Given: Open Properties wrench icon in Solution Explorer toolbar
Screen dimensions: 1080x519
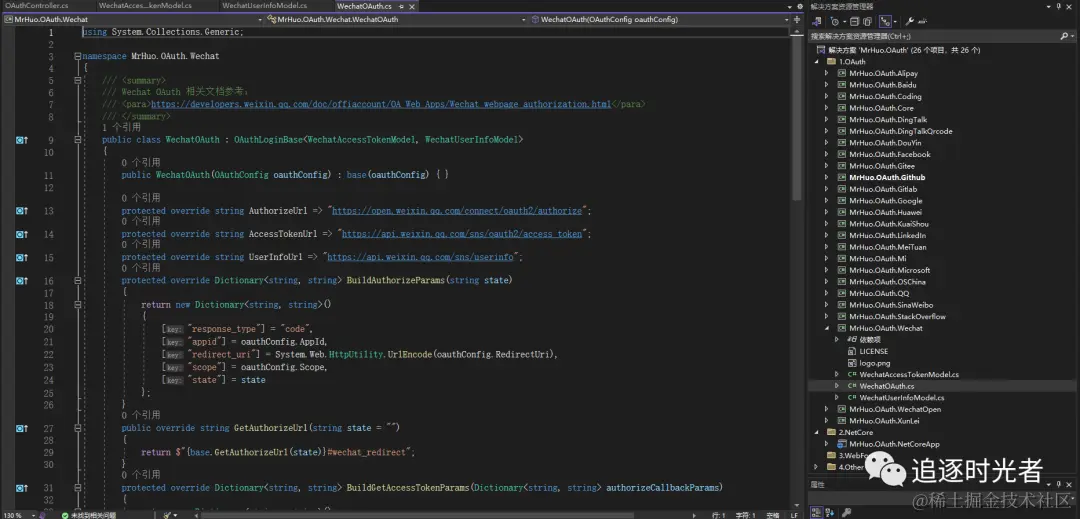Looking at the screenshot, I should pos(910,21).
